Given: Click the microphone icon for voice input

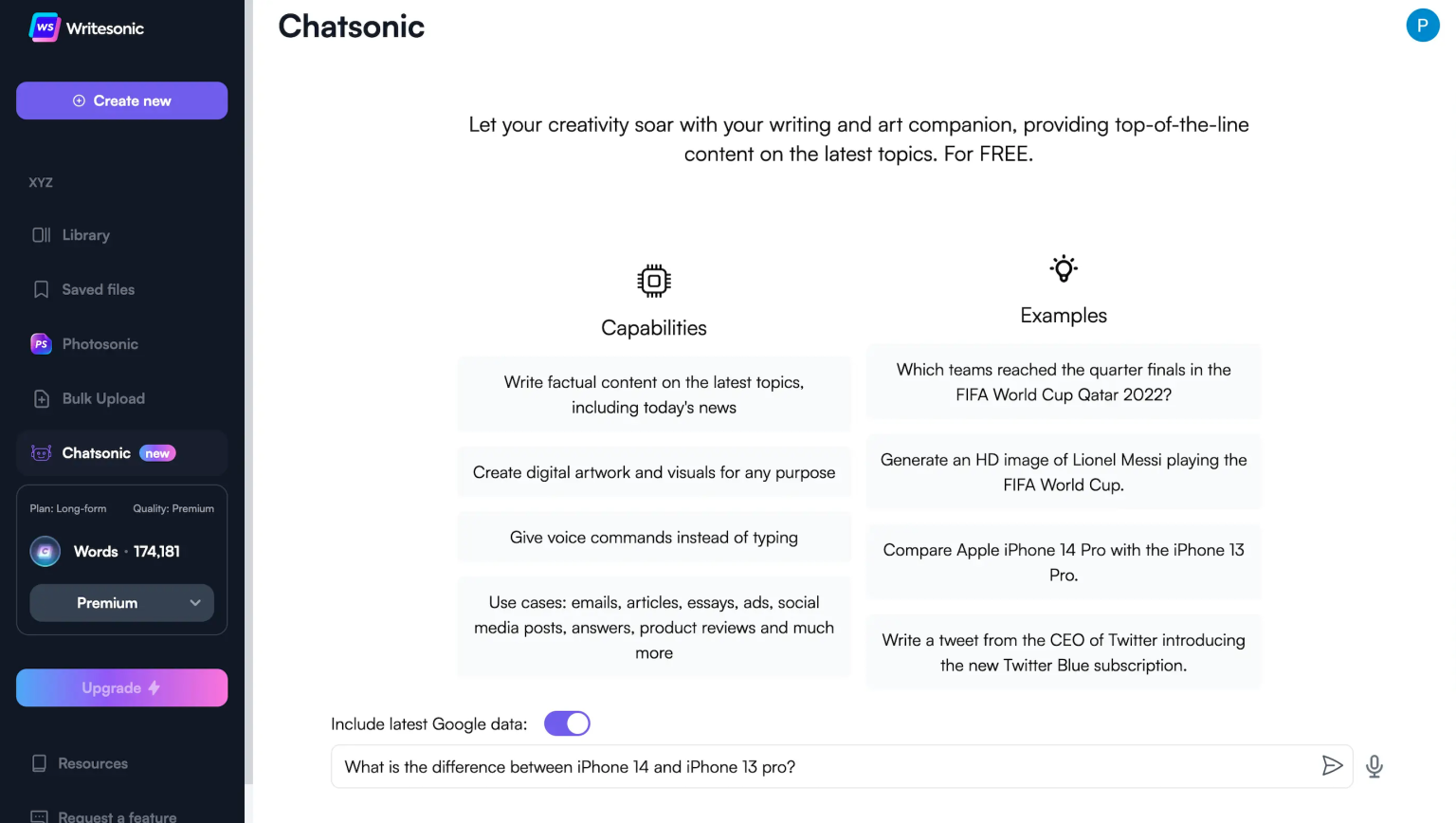Looking at the screenshot, I should coord(1374,765).
